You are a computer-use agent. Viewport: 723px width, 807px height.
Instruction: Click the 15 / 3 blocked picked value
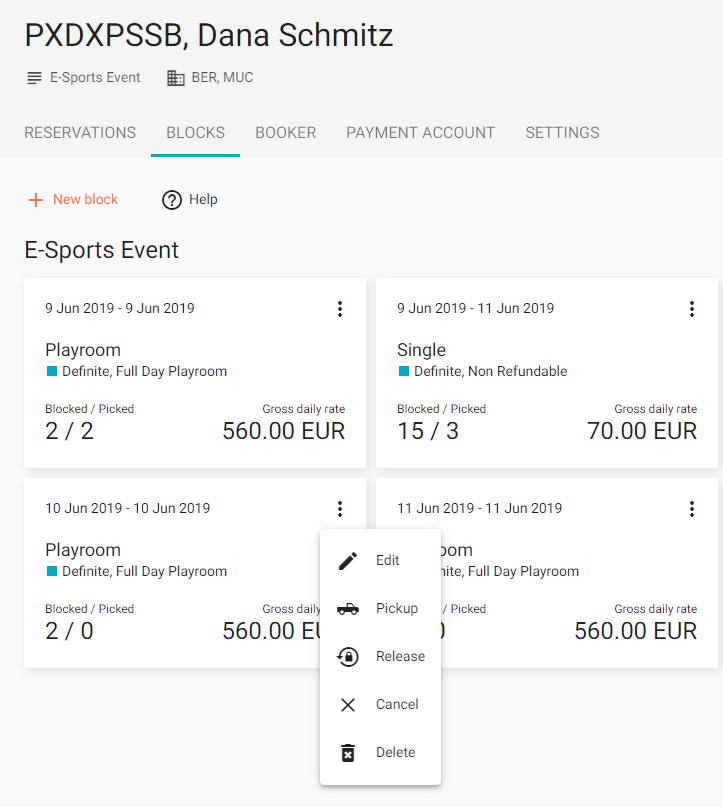[x=428, y=431]
